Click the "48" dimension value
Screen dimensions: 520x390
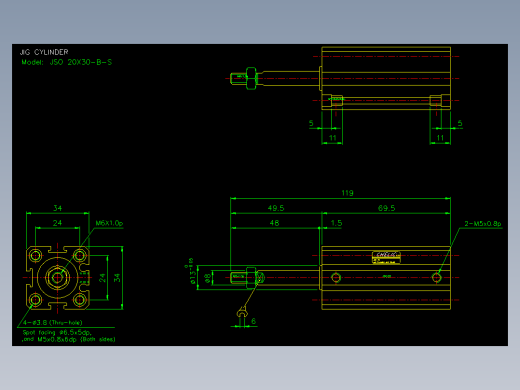[274, 223]
